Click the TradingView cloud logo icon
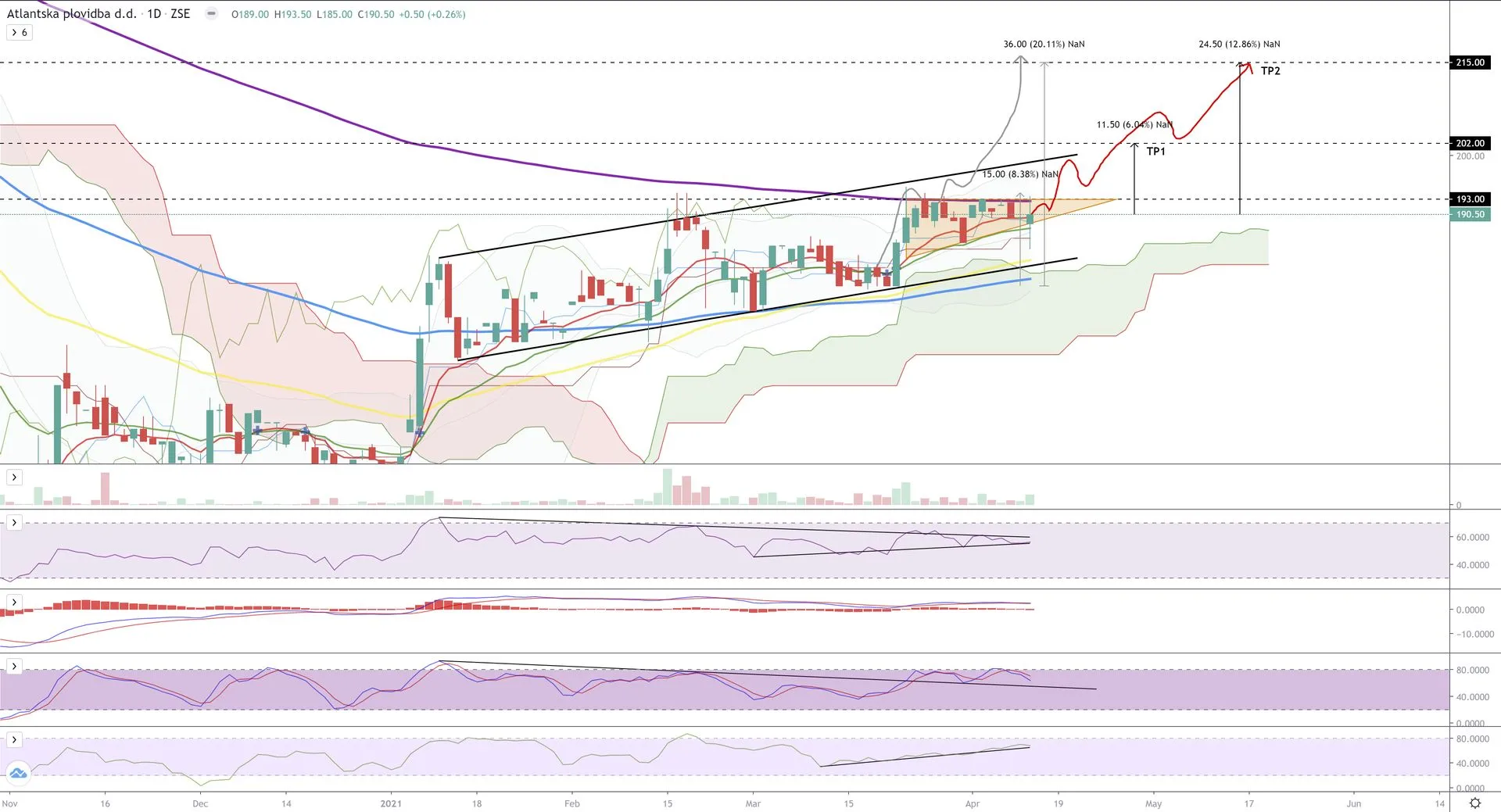 pyautogui.click(x=18, y=774)
